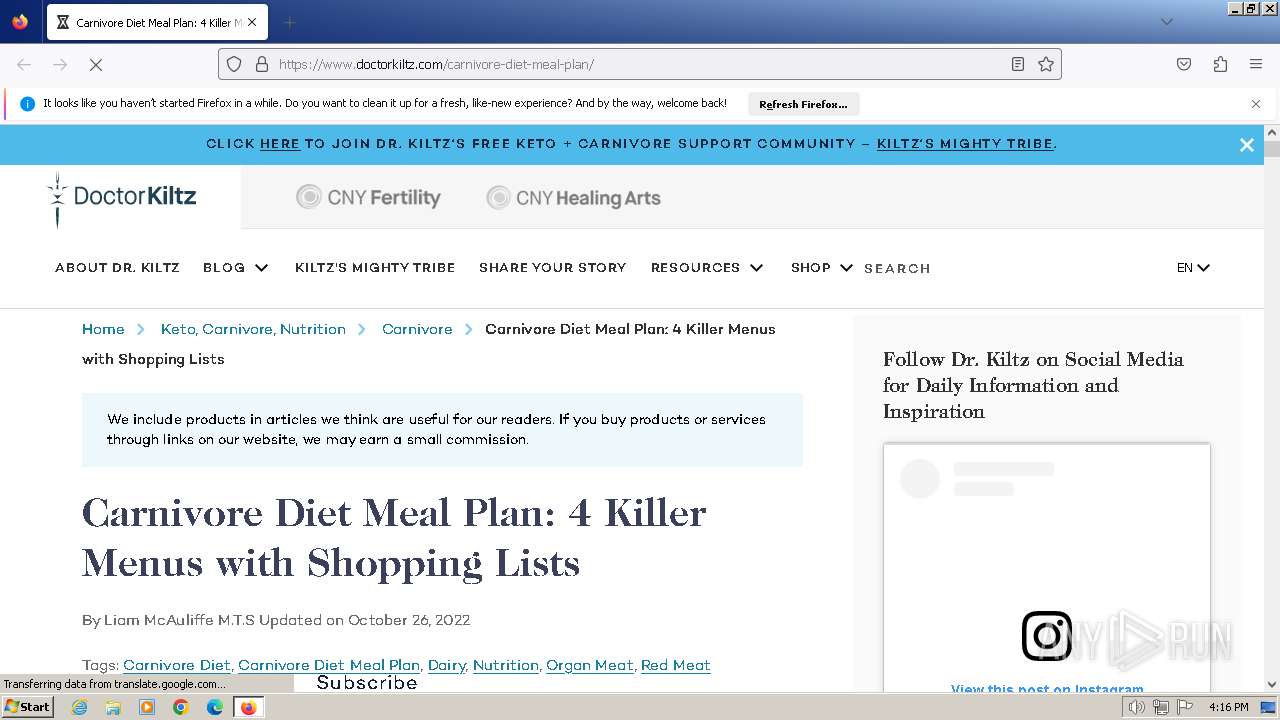Click the Refresh Firefox button
This screenshot has width=1280, height=720.
803,104
